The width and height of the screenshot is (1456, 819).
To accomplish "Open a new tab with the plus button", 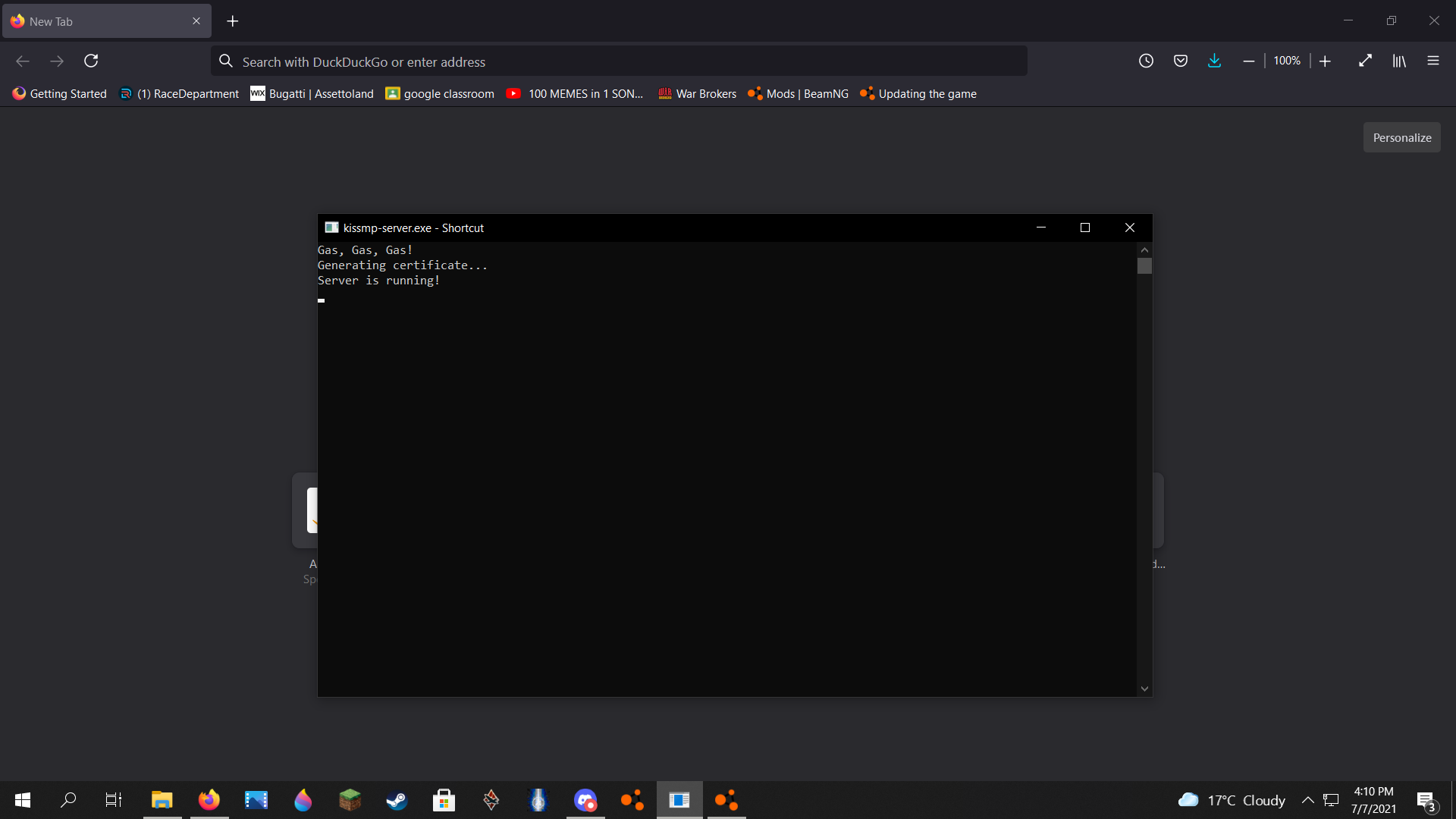I will (x=233, y=21).
